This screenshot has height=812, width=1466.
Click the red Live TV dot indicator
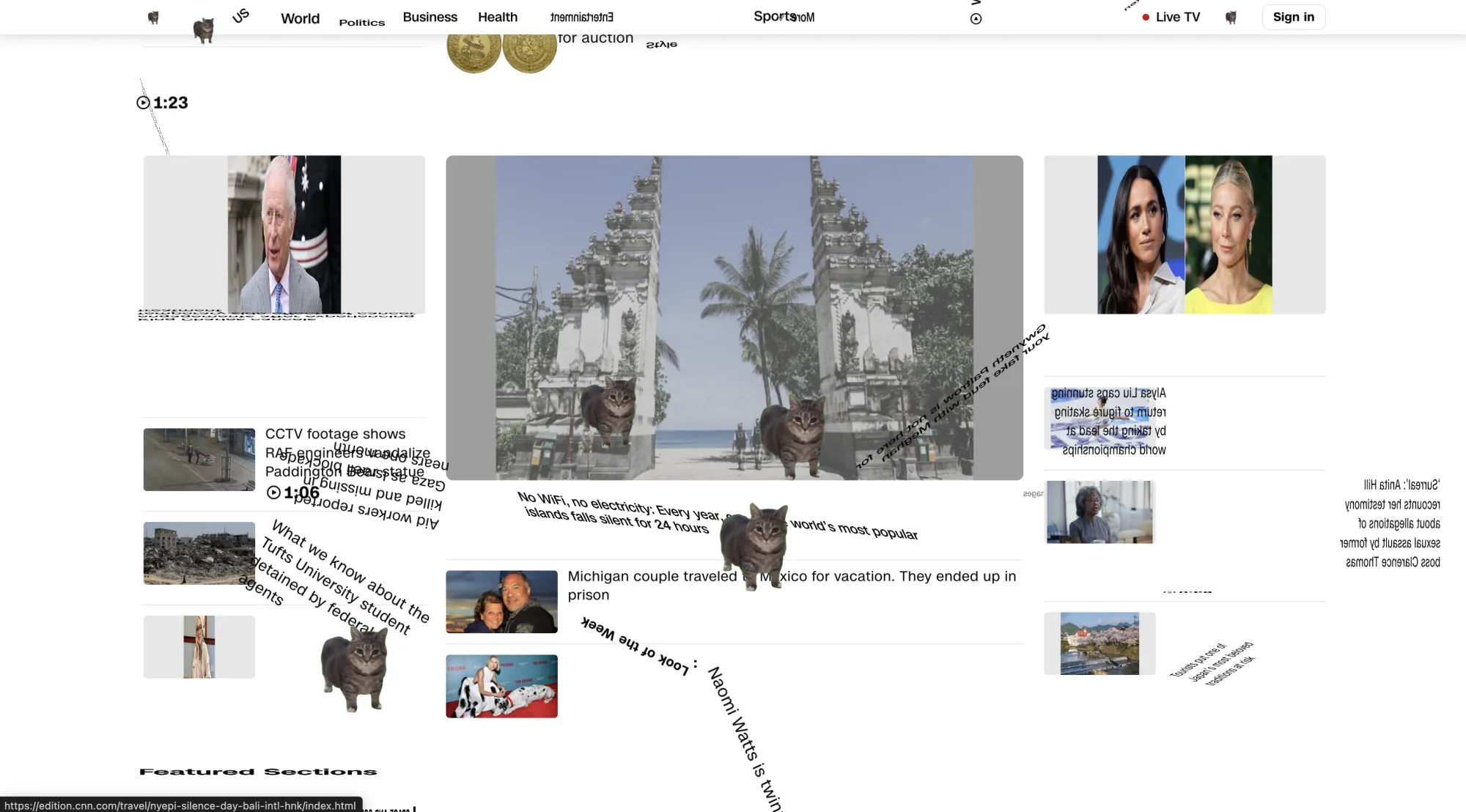(1146, 18)
